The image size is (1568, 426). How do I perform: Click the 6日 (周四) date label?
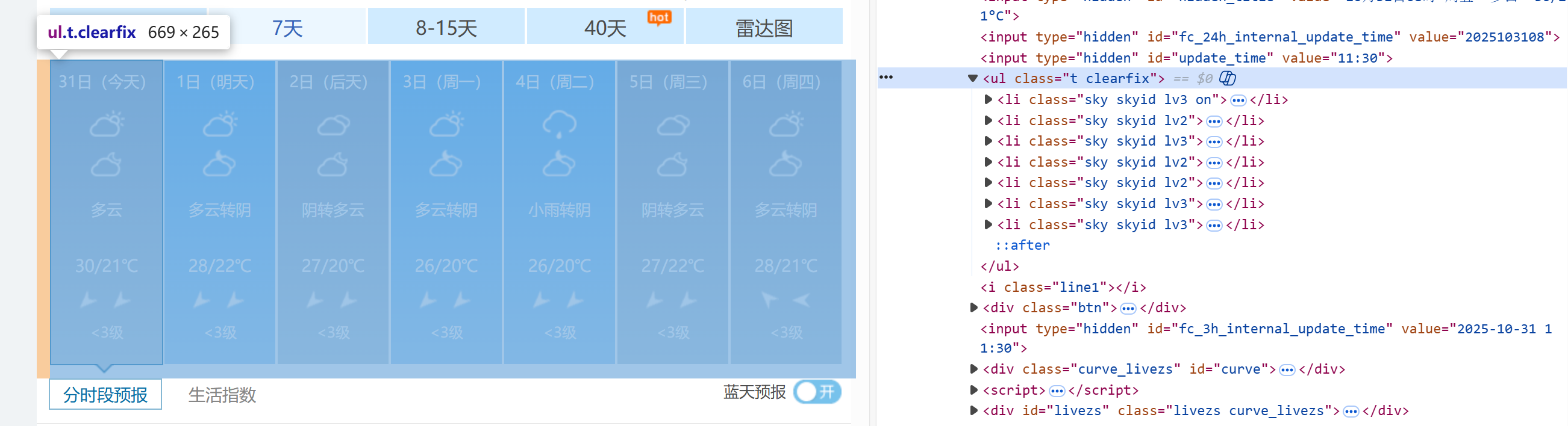pyautogui.click(x=781, y=81)
